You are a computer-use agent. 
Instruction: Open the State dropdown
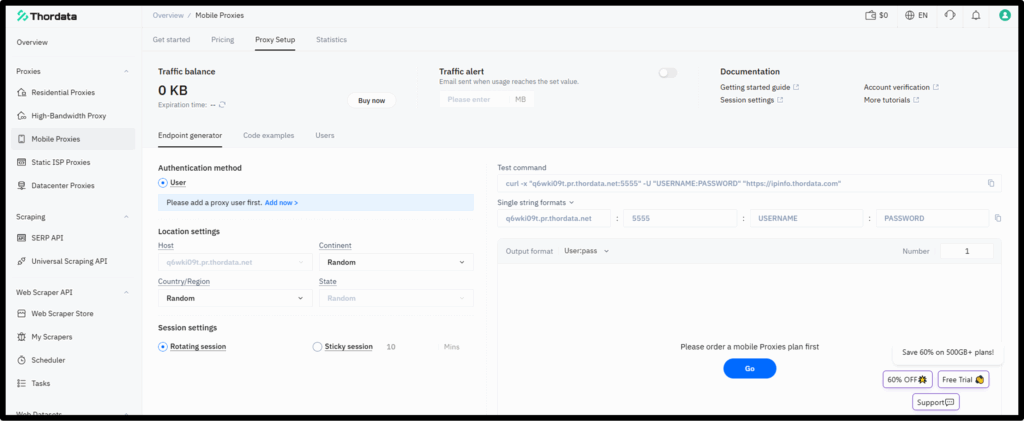point(396,298)
